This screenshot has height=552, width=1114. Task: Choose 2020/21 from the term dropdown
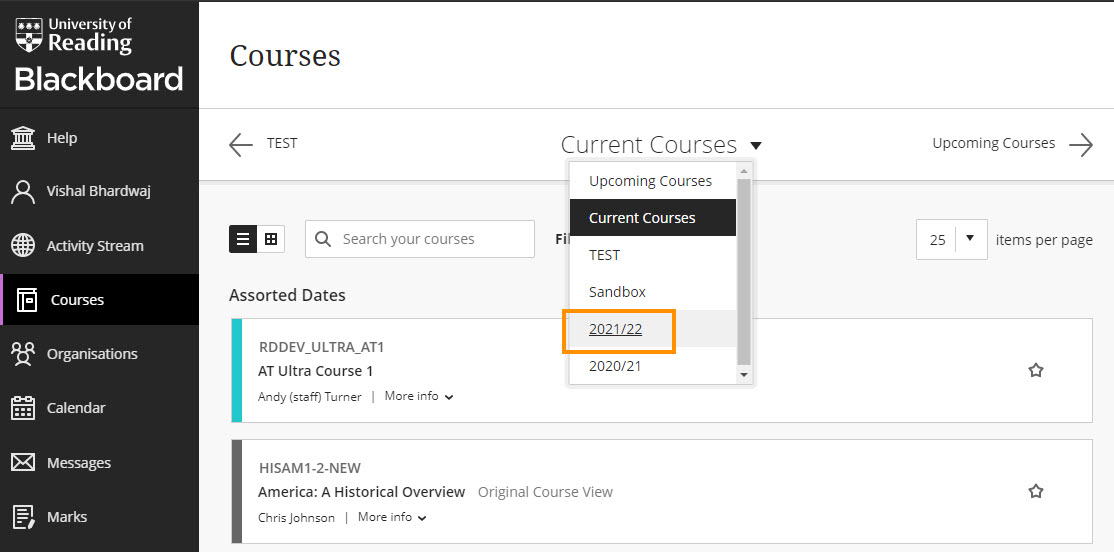tap(652, 365)
